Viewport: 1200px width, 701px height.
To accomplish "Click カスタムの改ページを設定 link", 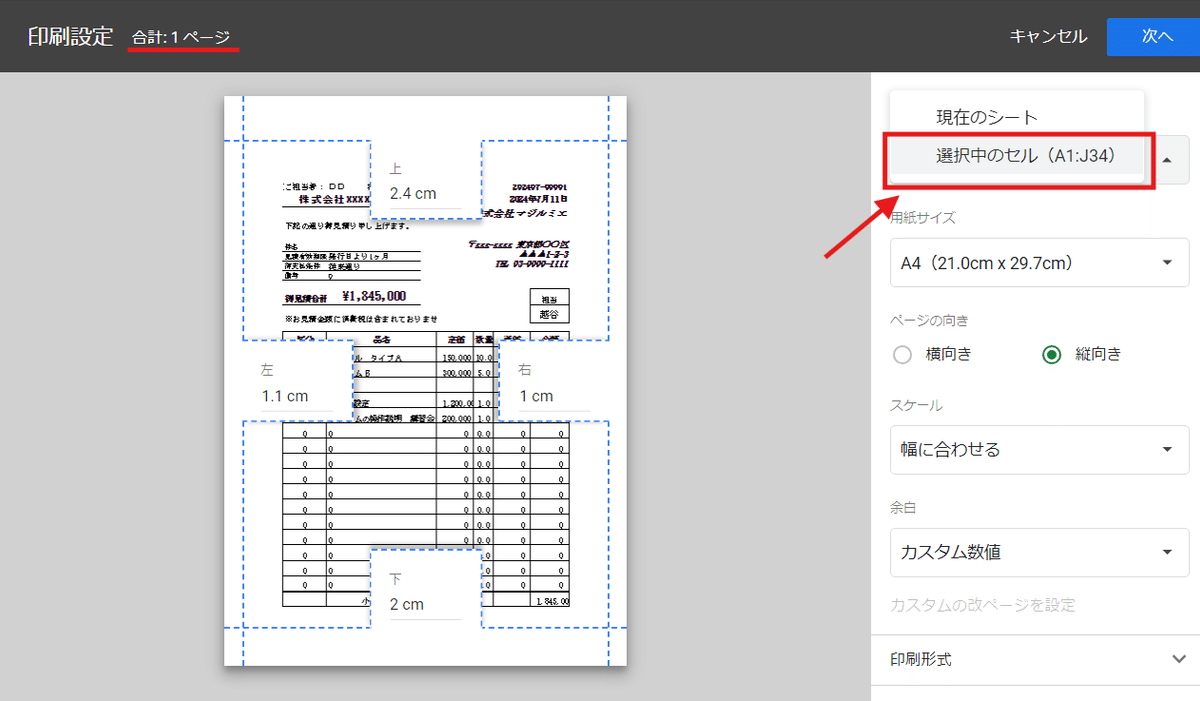I will [982, 605].
